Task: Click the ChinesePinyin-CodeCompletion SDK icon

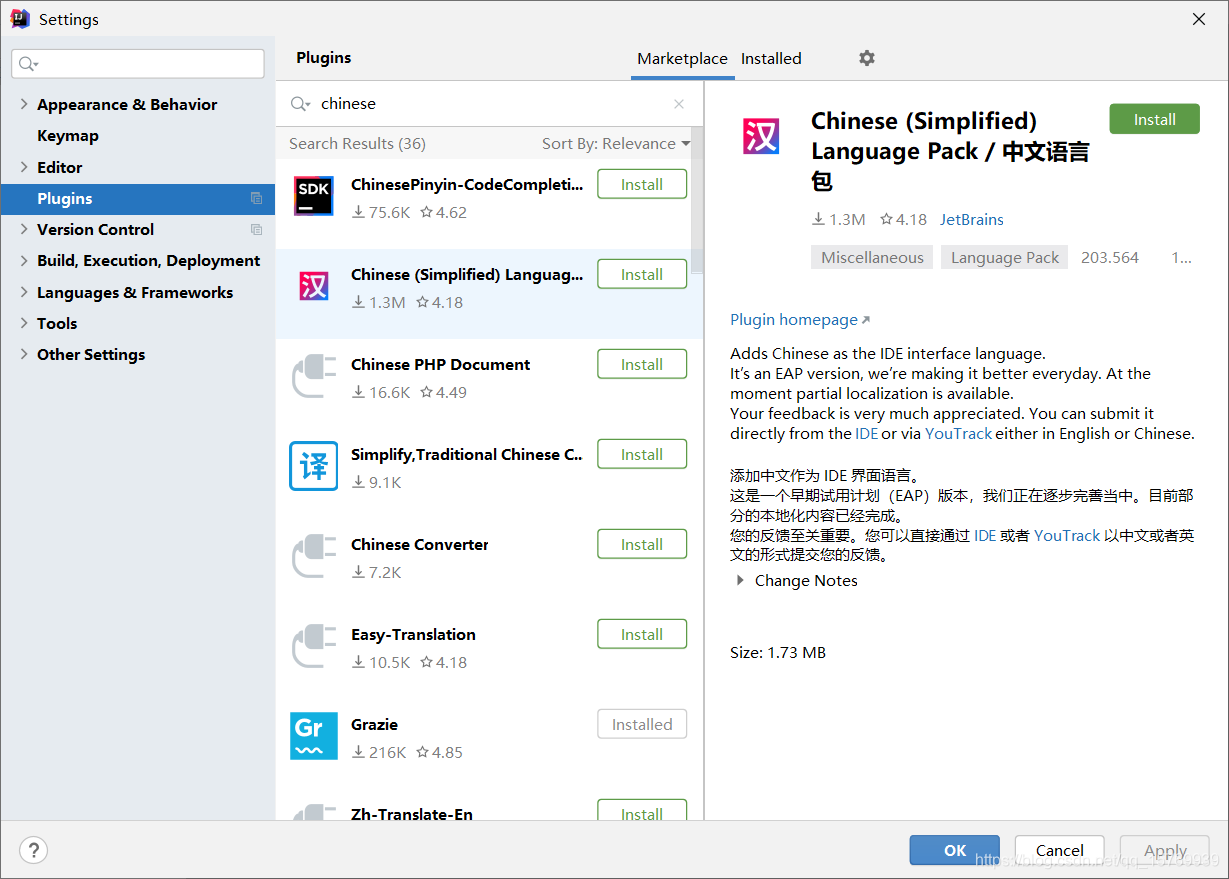Action: click(x=314, y=196)
